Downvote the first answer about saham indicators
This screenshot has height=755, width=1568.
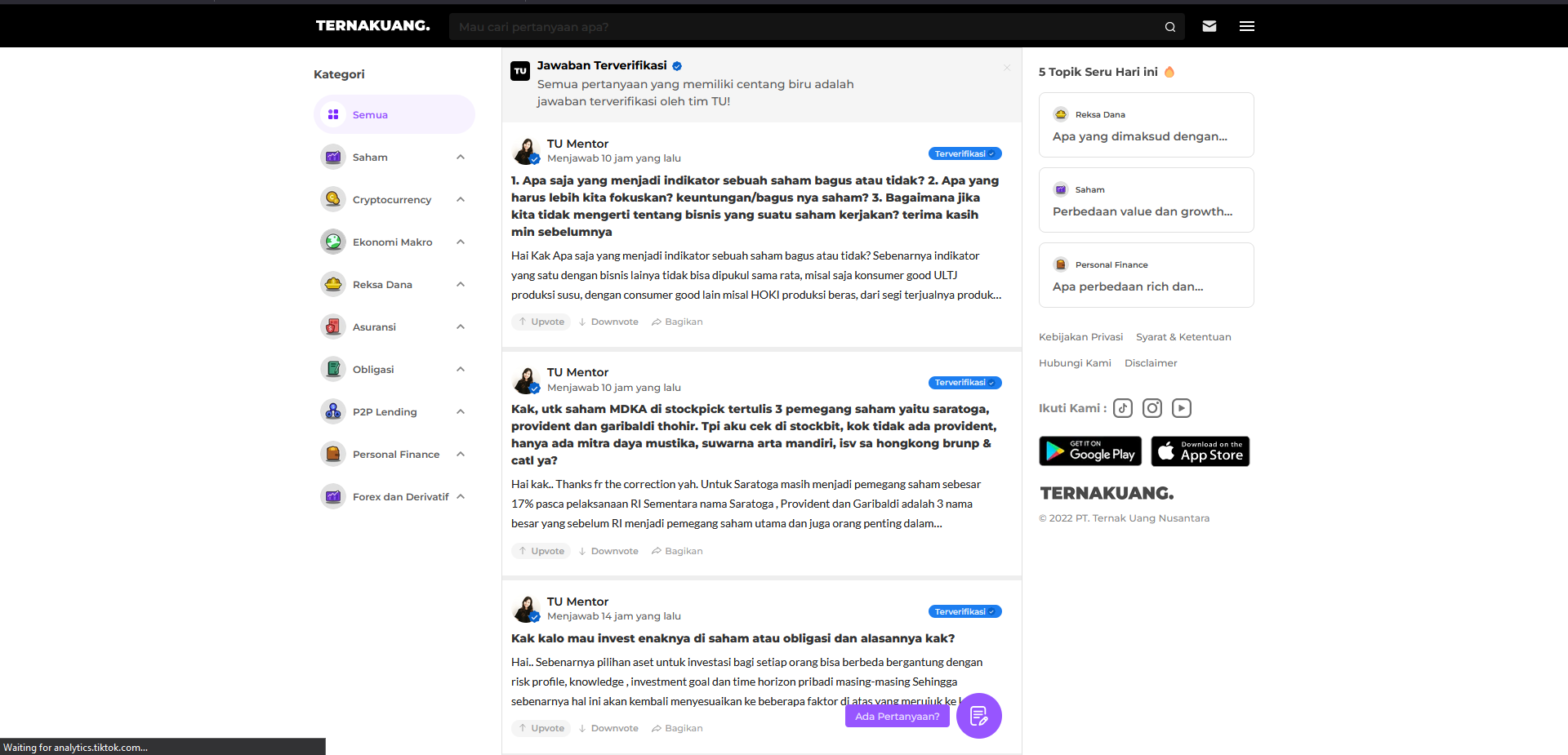pyautogui.click(x=608, y=322)
